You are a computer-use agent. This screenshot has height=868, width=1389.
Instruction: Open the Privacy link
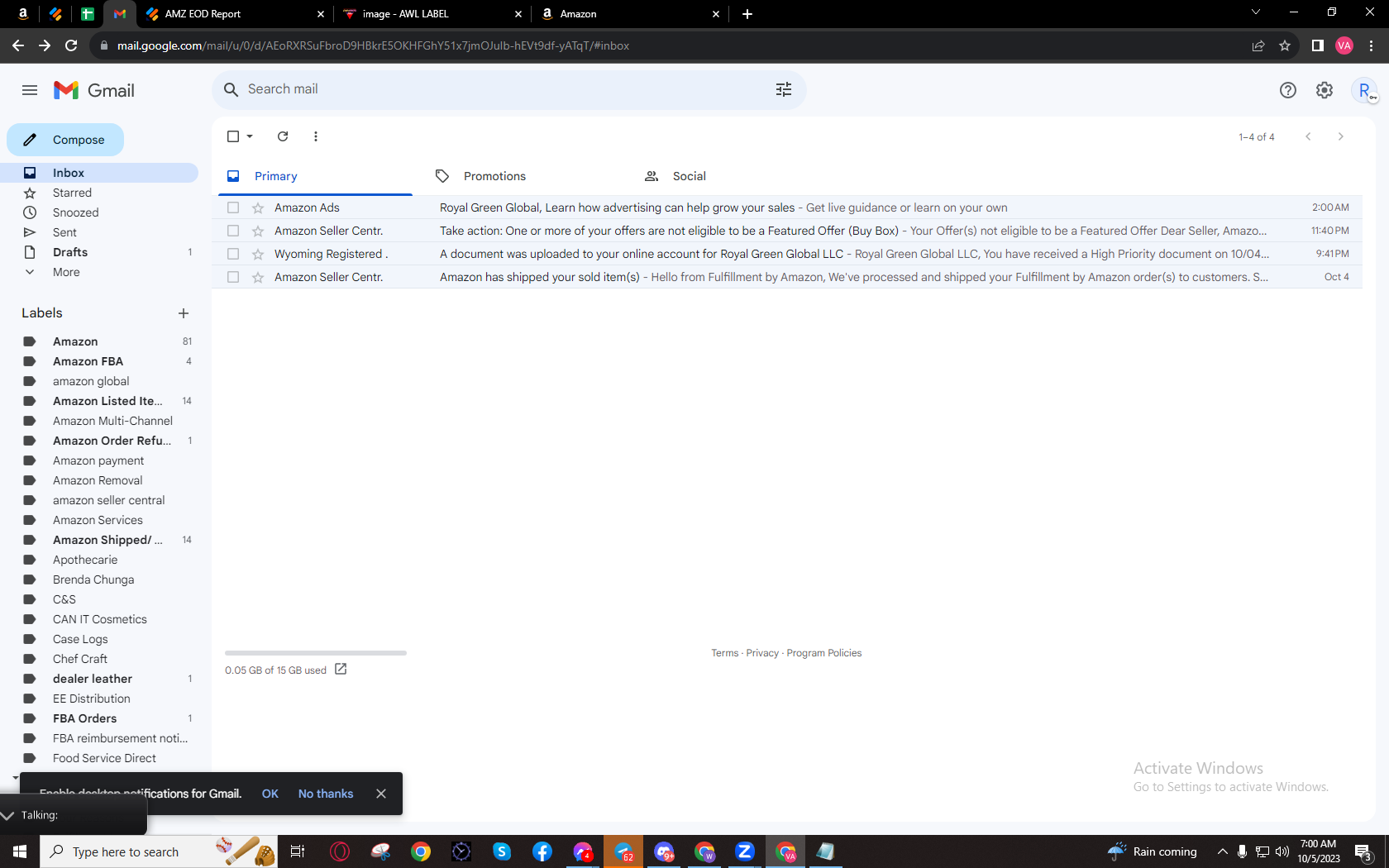click(x=762, y=653)
